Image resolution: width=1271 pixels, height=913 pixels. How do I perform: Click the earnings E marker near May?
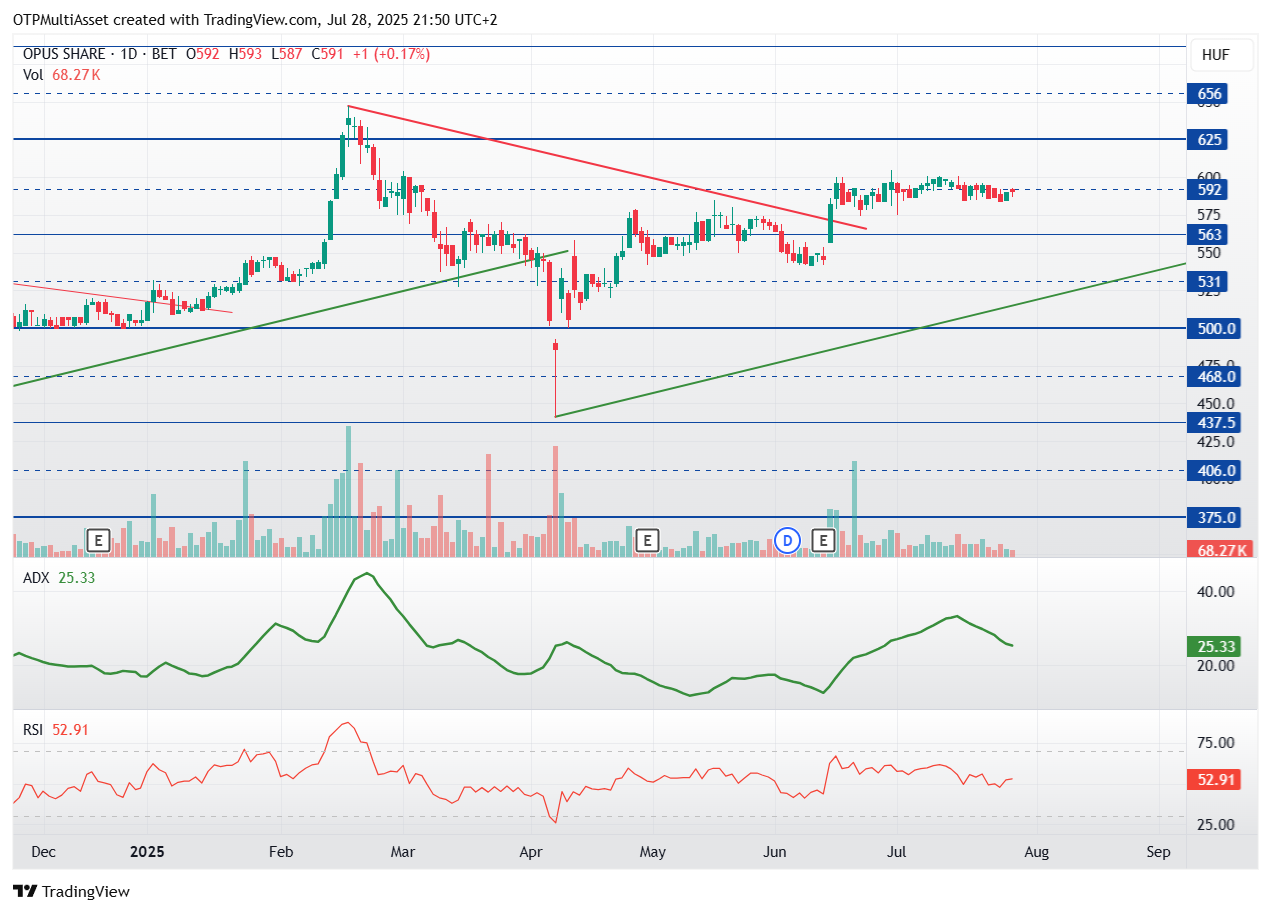click(x=648, y=541)
